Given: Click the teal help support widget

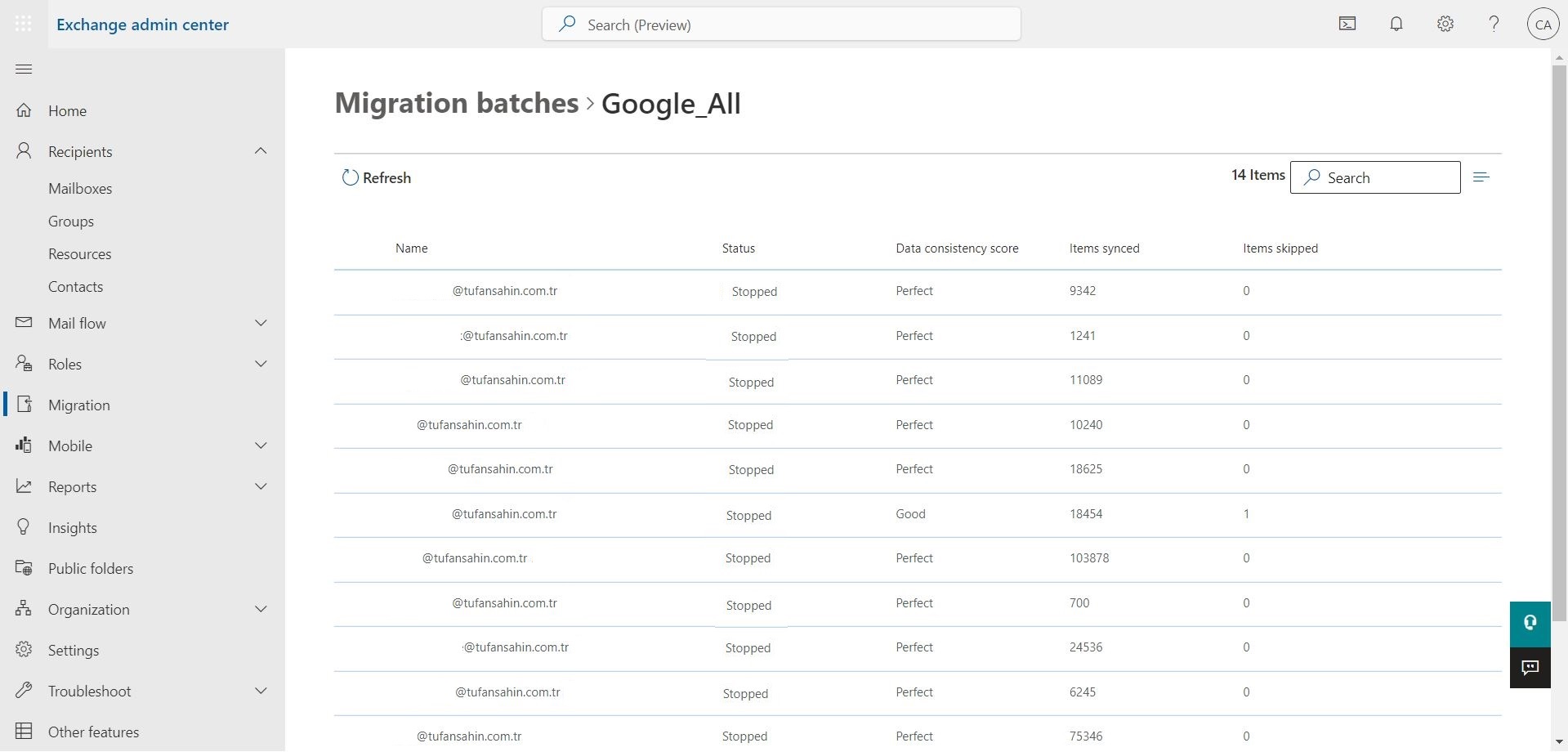Looking at the screenshot, I should coord(1530,623).
